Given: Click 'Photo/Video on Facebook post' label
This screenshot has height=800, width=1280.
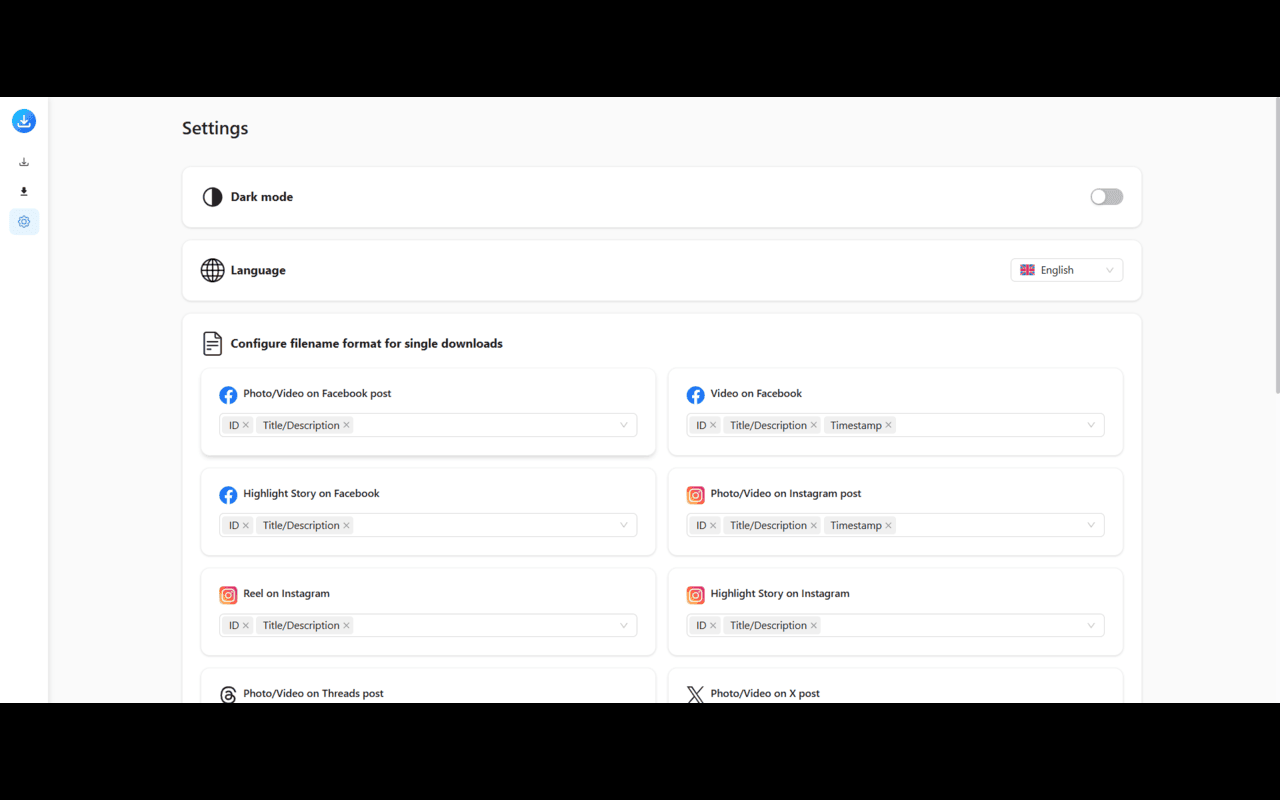Looking at the screenshot, I should 317,393.
